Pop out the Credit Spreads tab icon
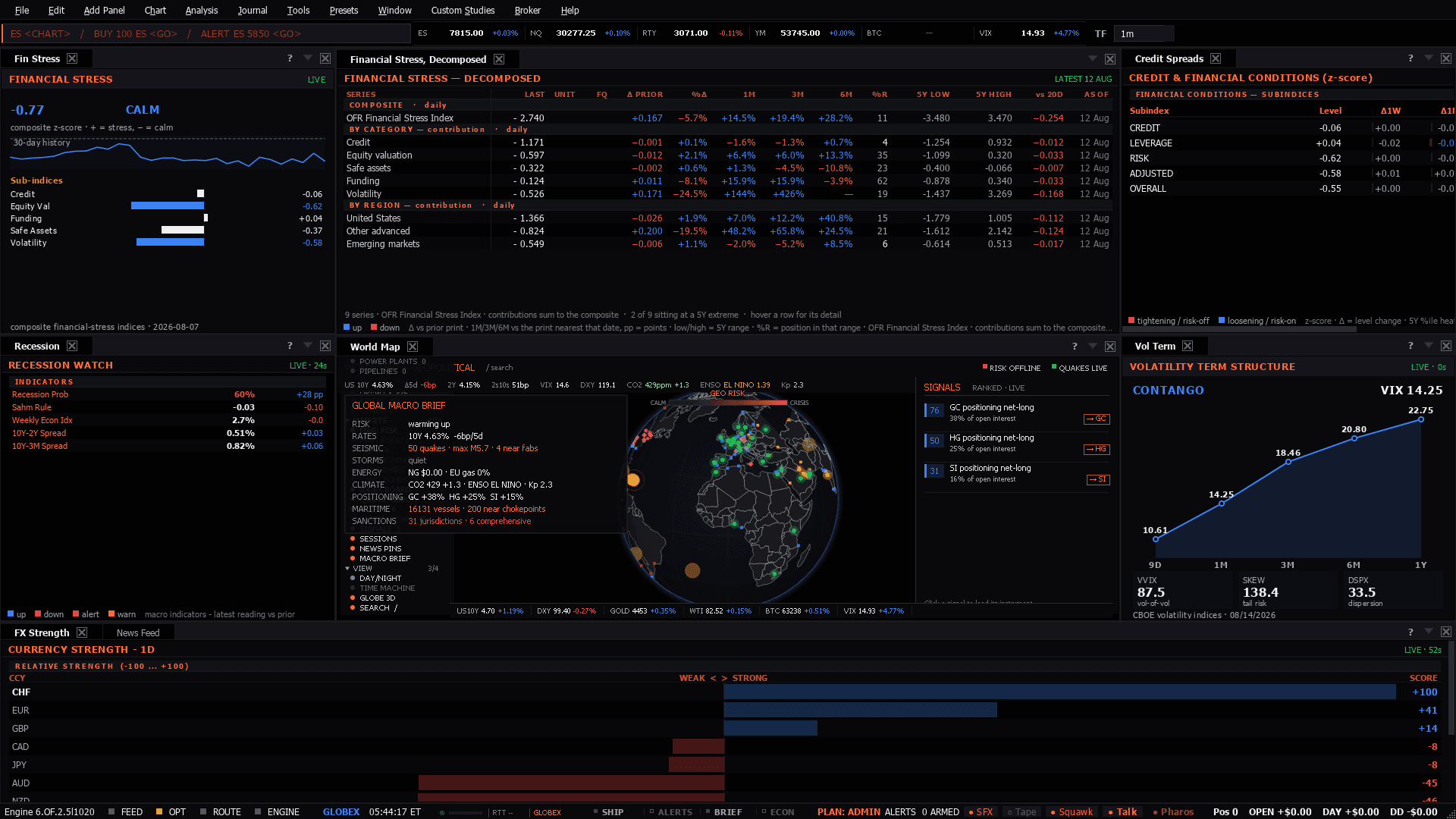 1216,58
